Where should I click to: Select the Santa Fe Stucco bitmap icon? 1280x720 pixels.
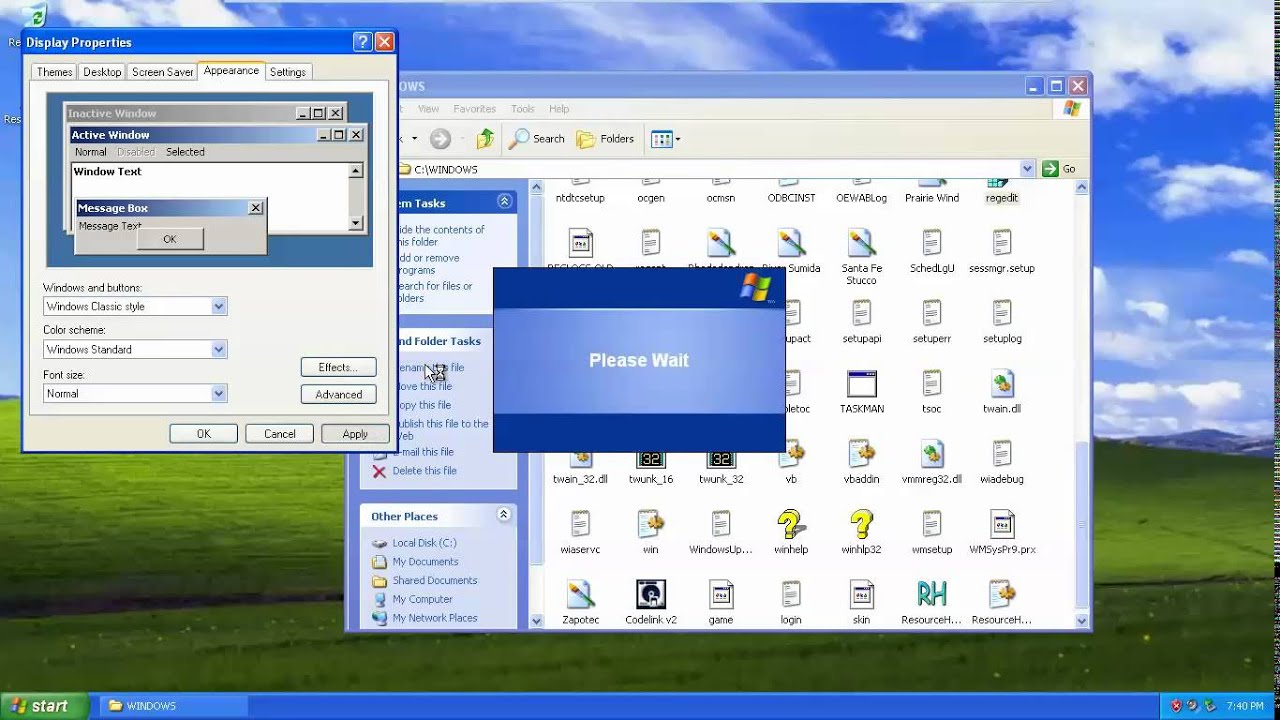[x=861, y=243]
